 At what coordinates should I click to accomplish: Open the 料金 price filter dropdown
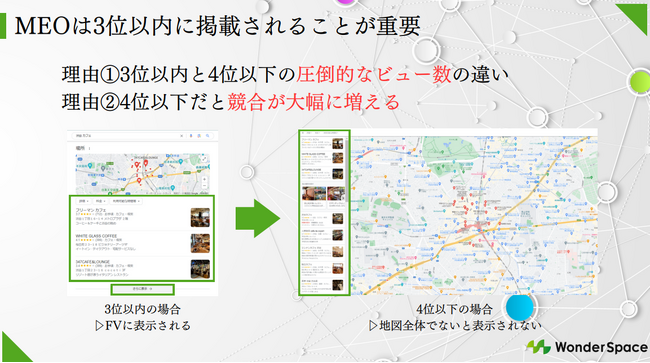click(x=100, y=201)
